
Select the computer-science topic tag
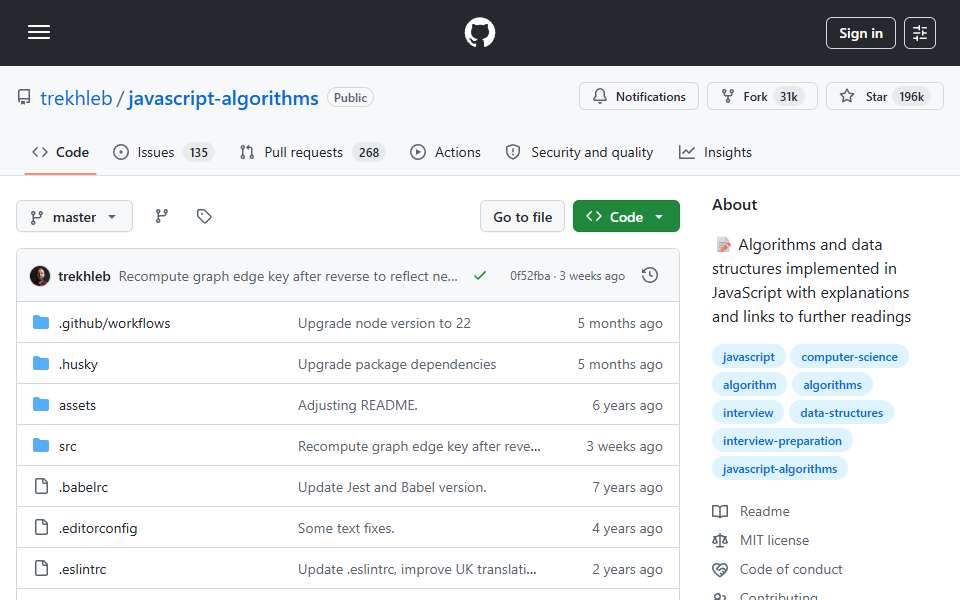[x=849, y=357]
